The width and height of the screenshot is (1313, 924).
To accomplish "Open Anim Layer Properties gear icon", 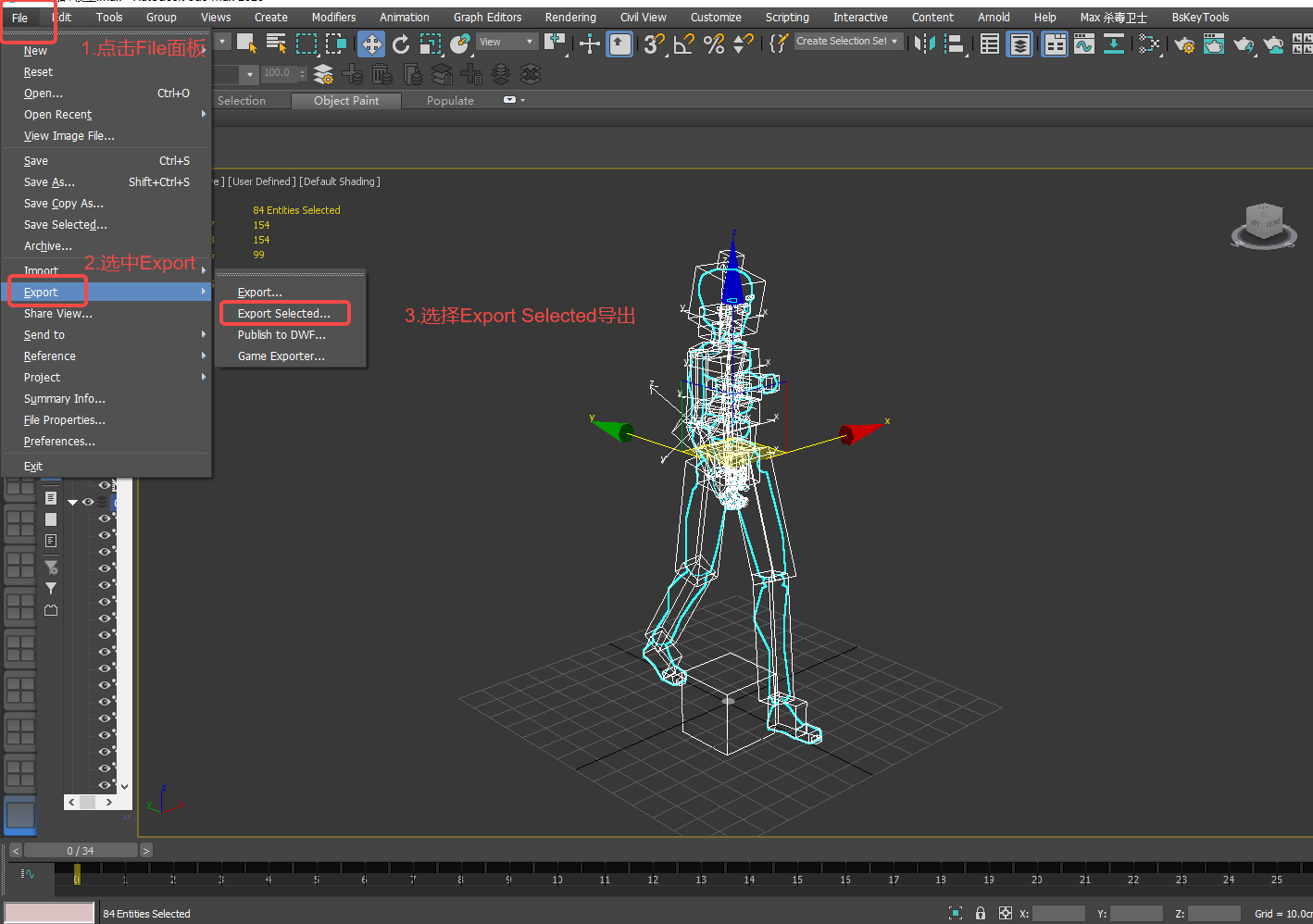I will click(x=323, y=74).
